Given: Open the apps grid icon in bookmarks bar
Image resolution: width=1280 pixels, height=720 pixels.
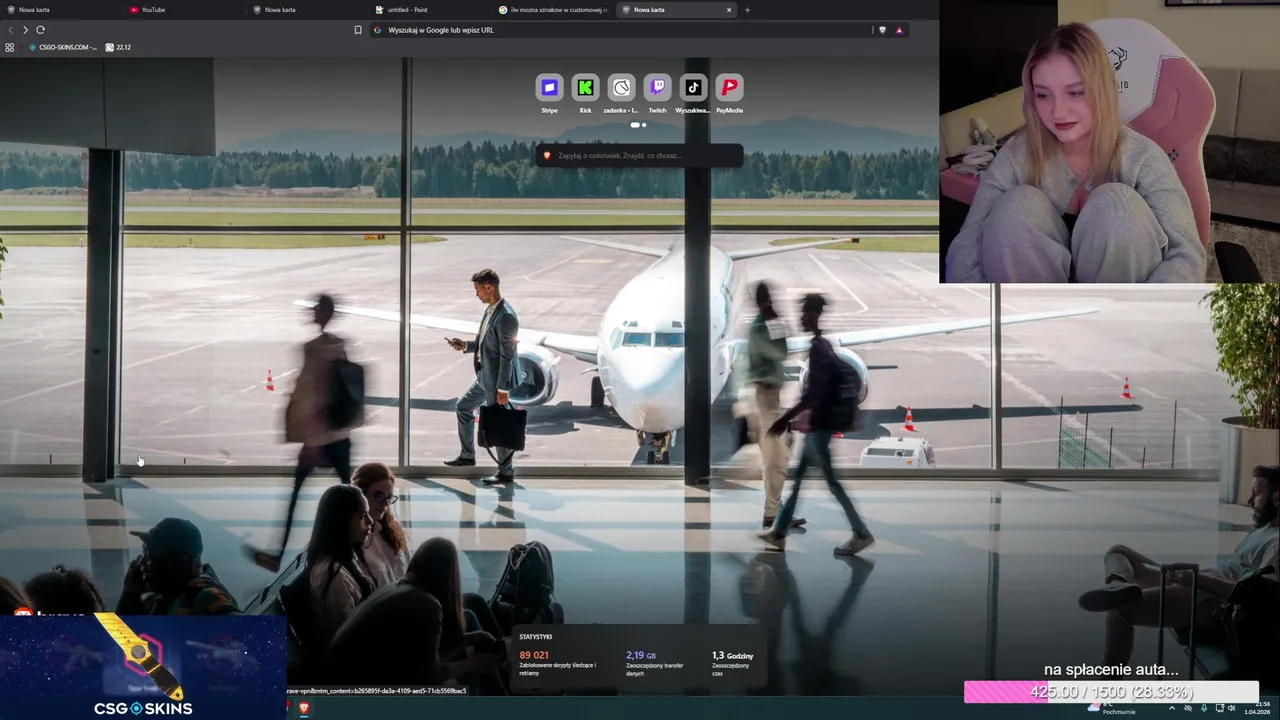Looking at the screenshot, I should (10, 47).
